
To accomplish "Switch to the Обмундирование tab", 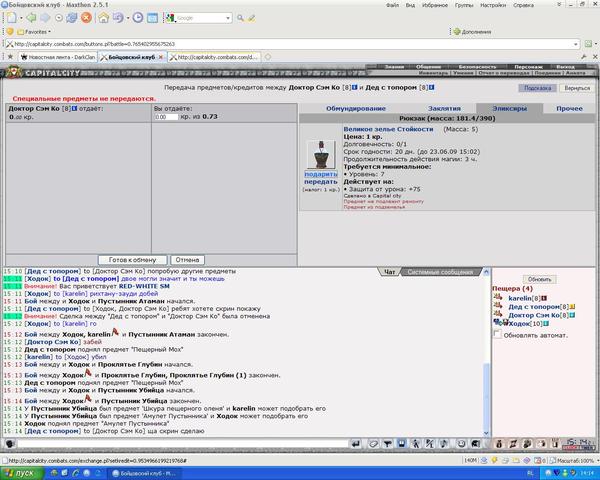I will (x=356, y=109).
